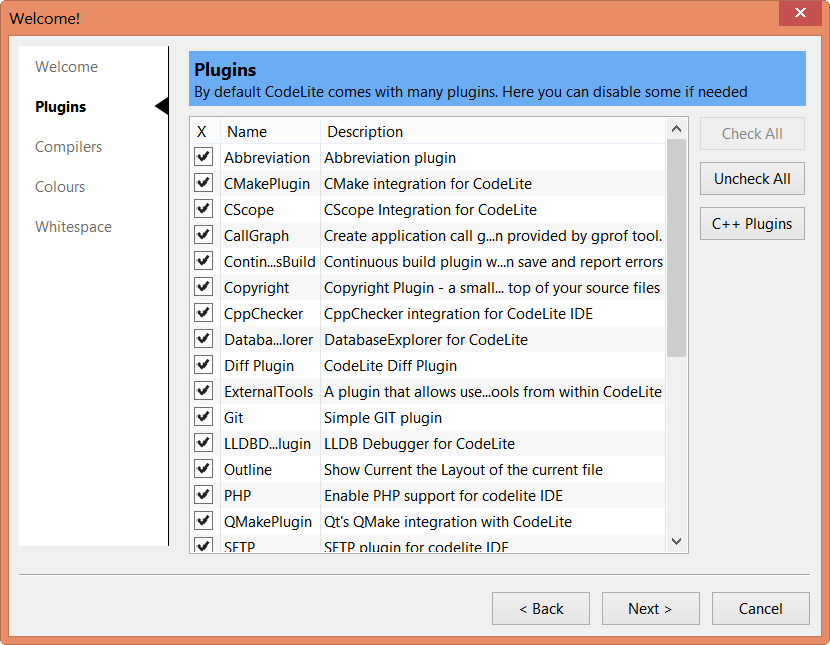Uncheck the Diff Plugin checkbox
The image size is (830, 645).
tap(203, 365)
